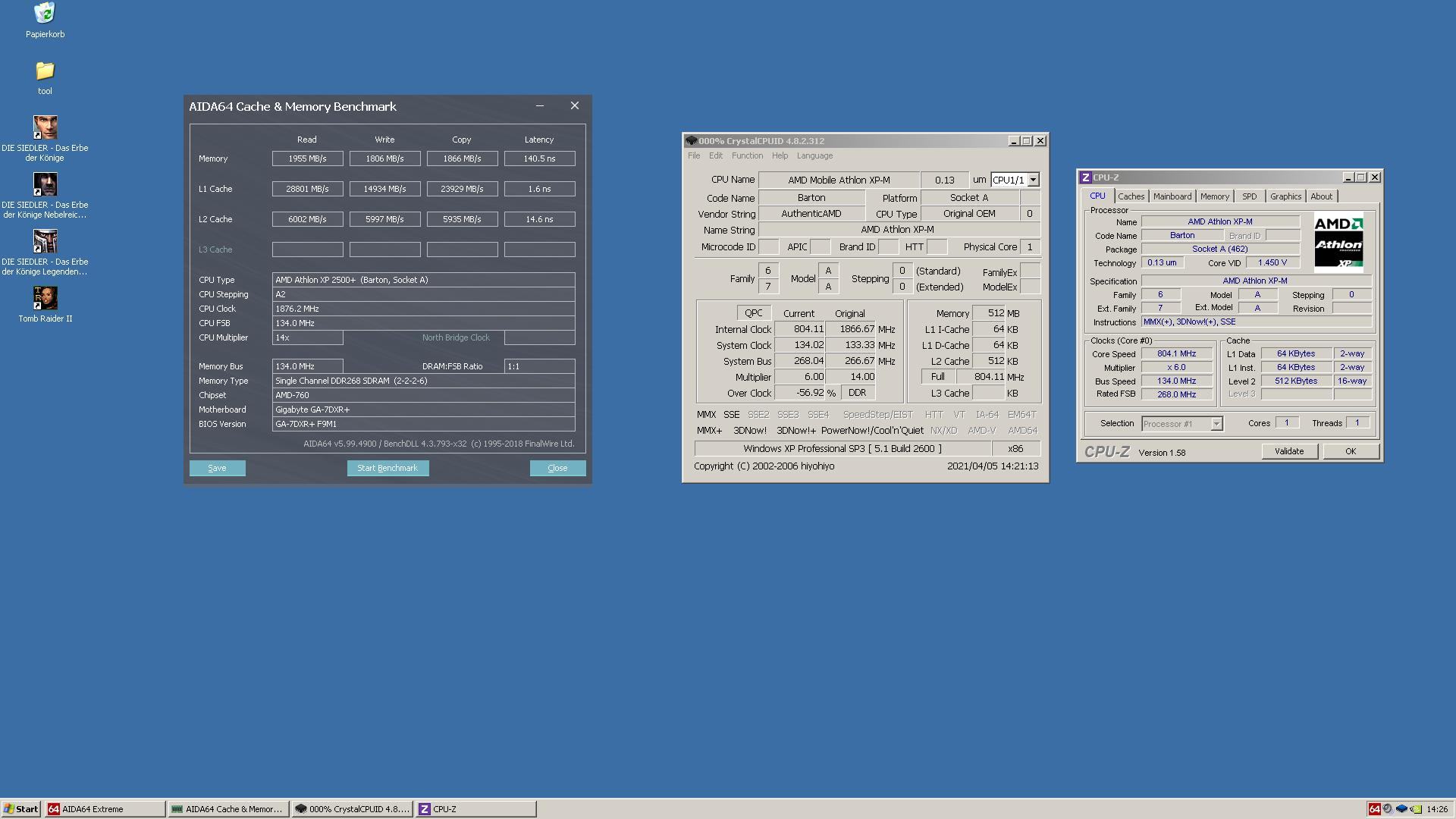Click the CPU-Z title bar Z icon
1456x819 pixels.
click(1085, 177)
